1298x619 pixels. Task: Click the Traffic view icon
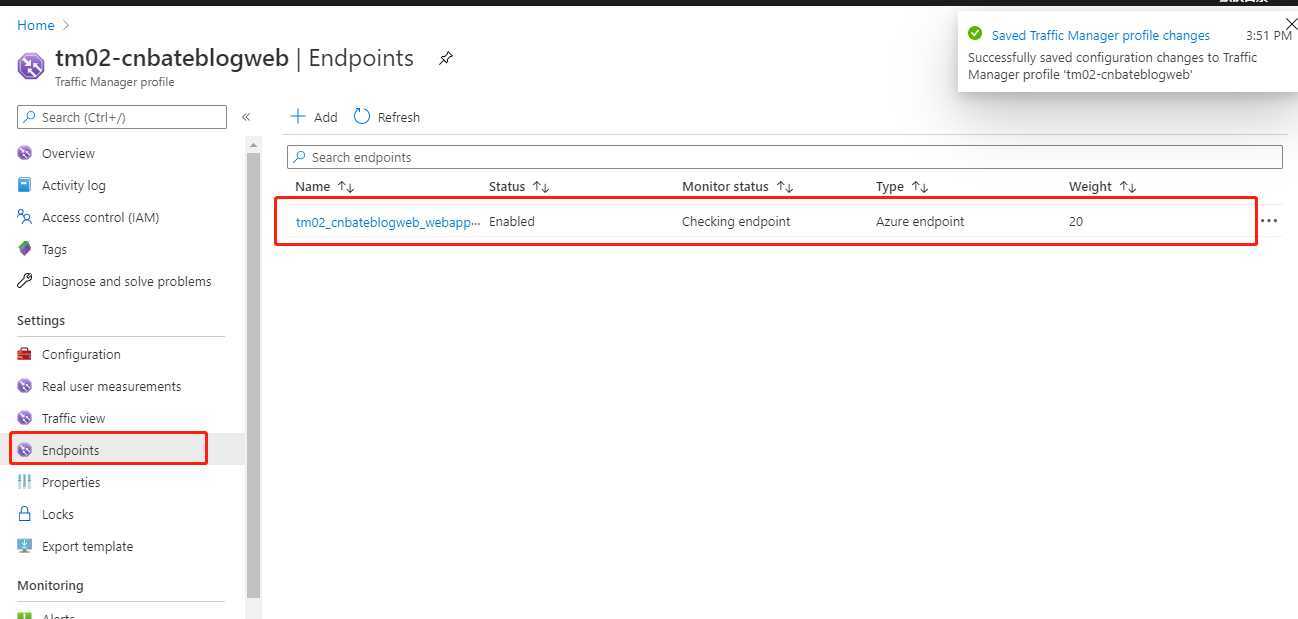(25, 418)
